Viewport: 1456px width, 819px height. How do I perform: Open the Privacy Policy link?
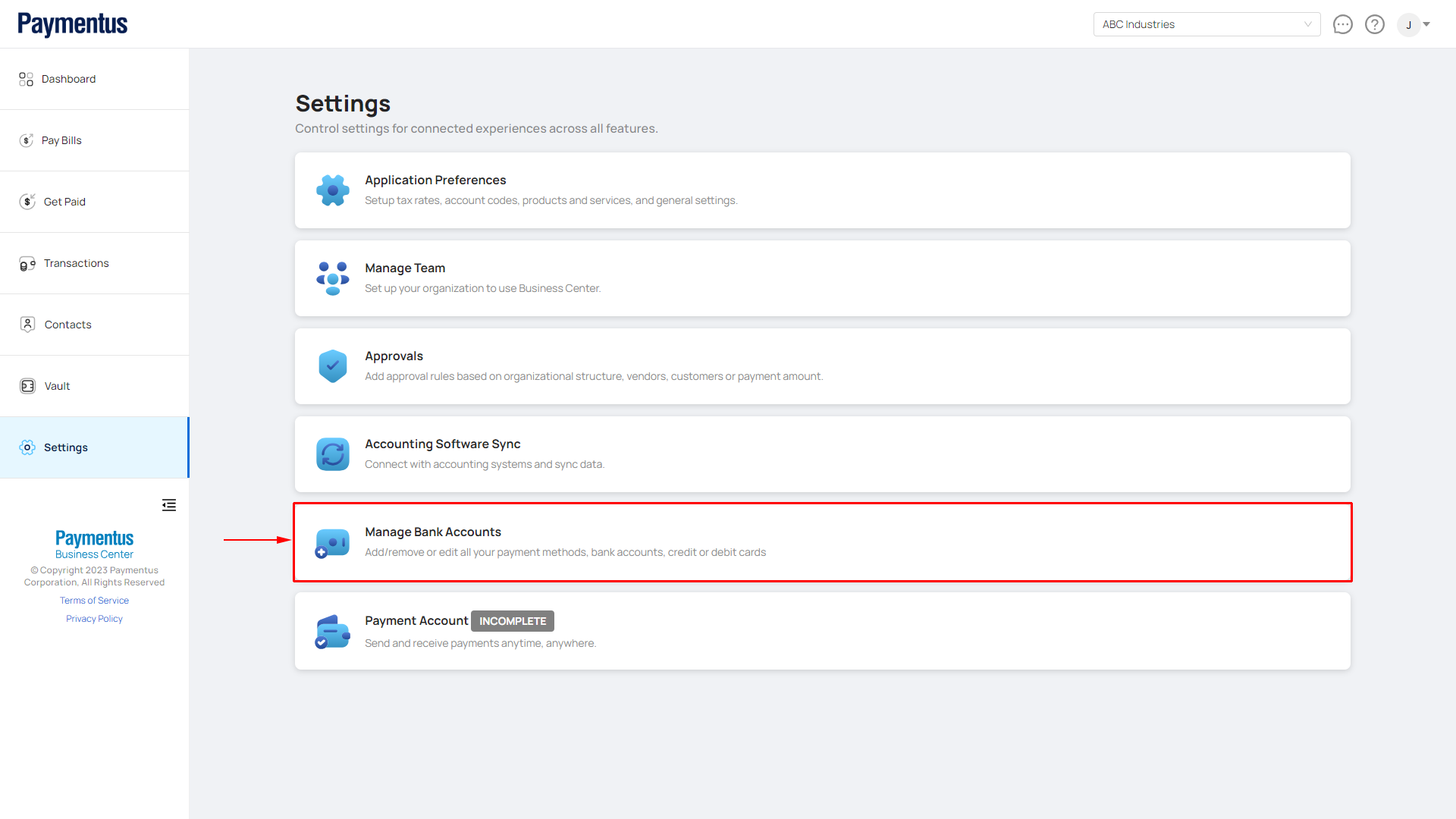[x=94, y=619]
